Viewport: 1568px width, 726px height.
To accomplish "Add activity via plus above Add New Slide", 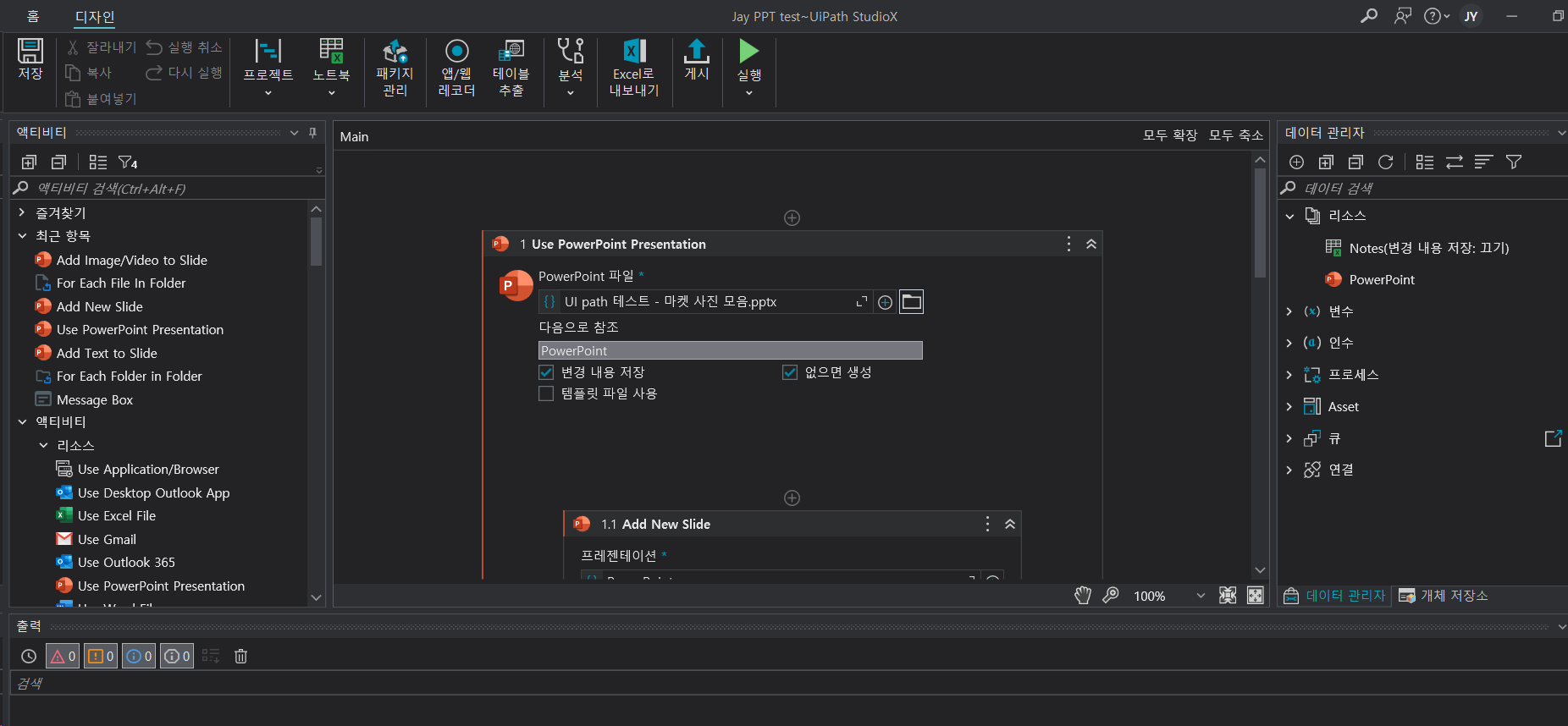I will 792,498.
